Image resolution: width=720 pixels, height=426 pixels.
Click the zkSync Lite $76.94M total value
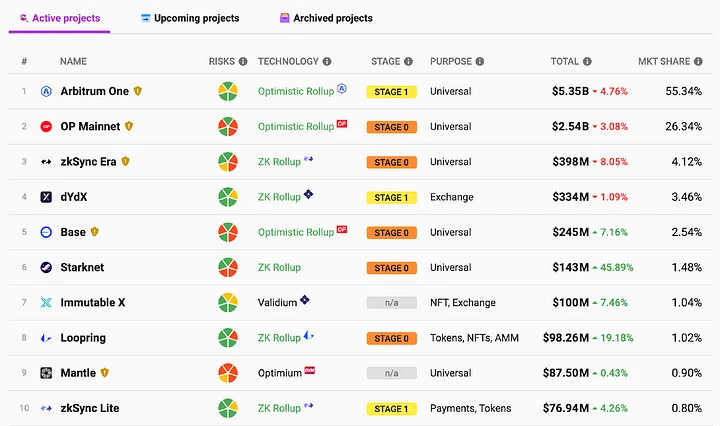(565, 408)
